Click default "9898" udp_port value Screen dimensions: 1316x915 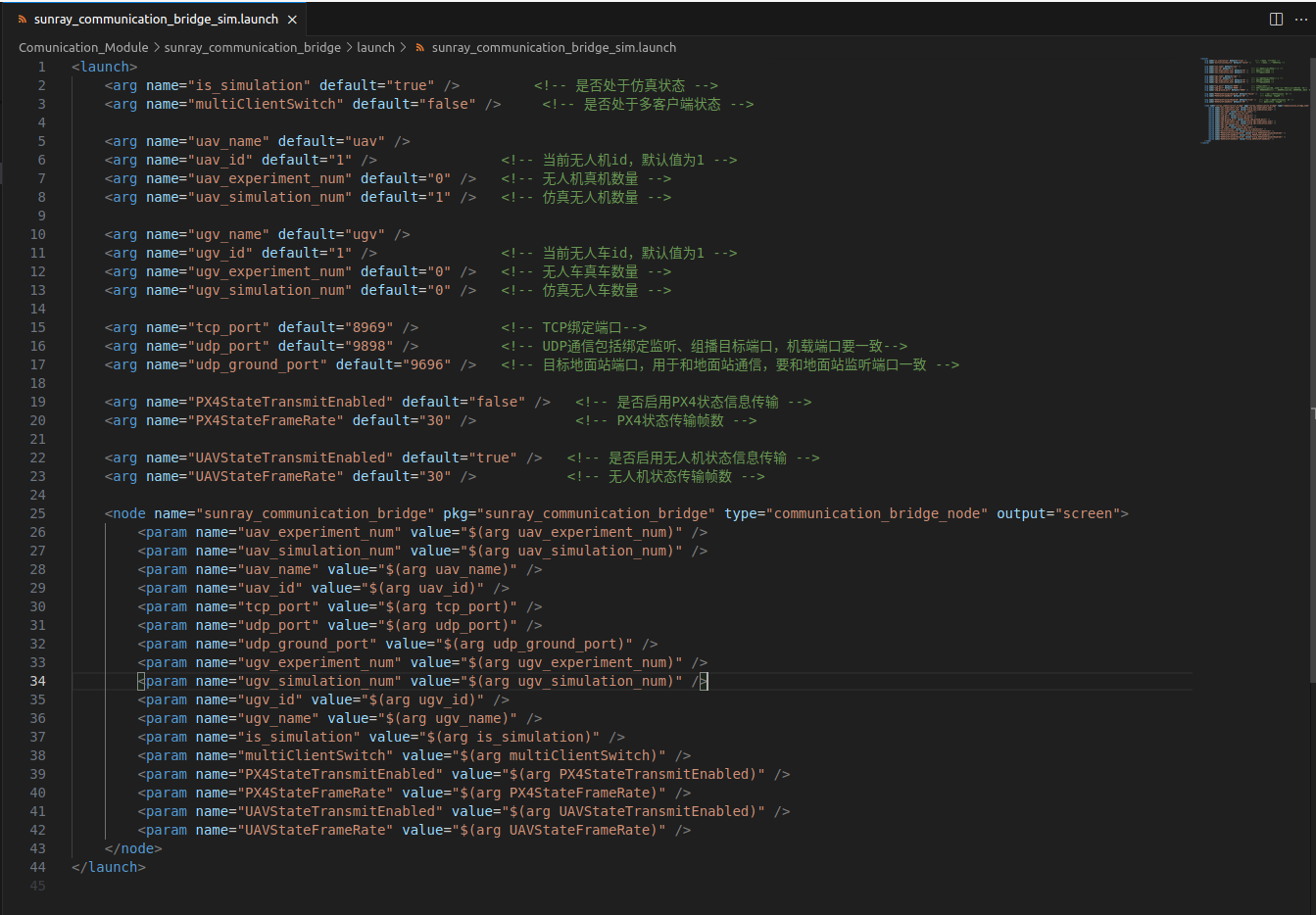pos(369,346)
